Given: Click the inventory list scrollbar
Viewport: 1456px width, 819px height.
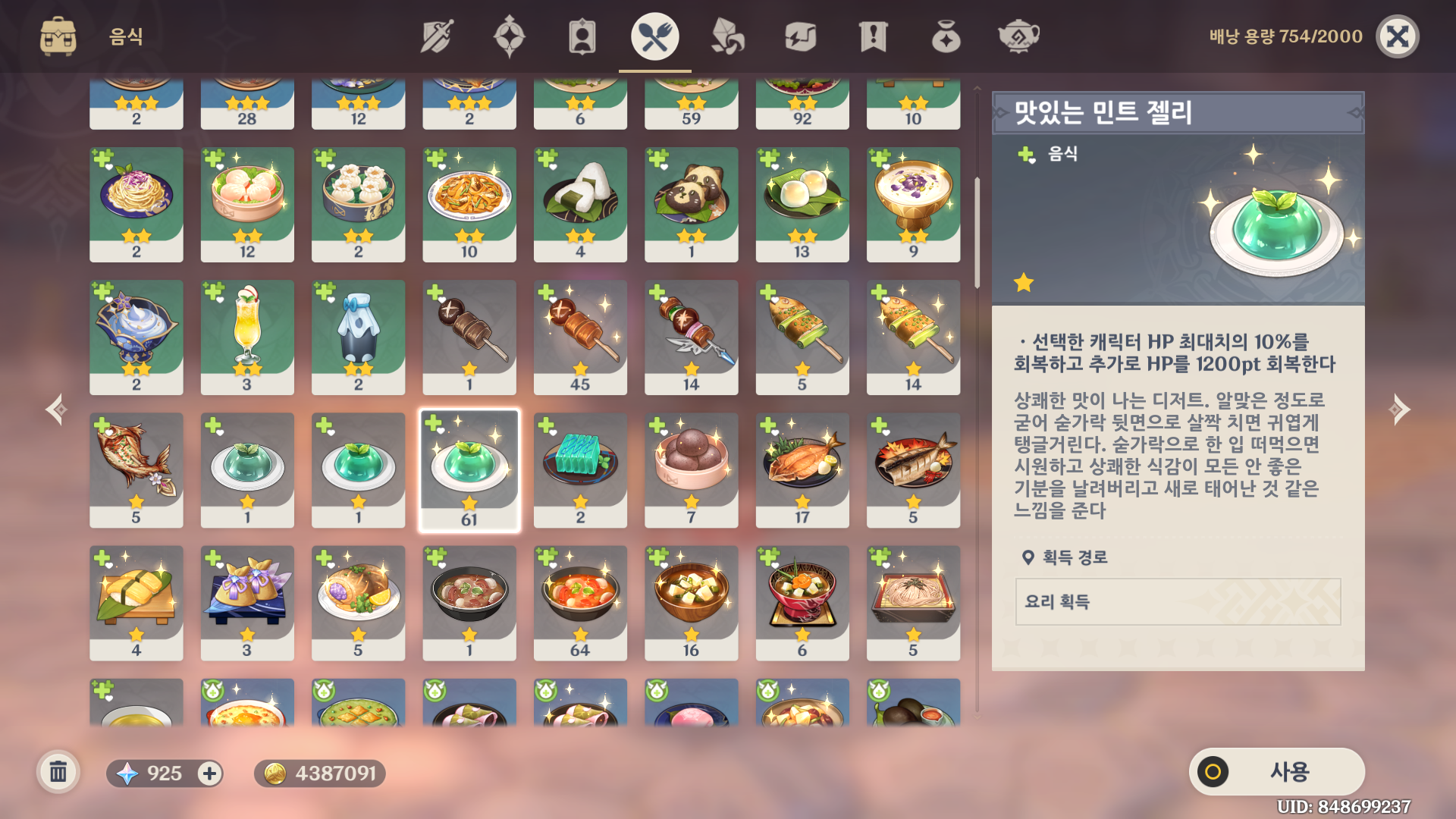Looking at the screenshot, I should pos(977,234).
